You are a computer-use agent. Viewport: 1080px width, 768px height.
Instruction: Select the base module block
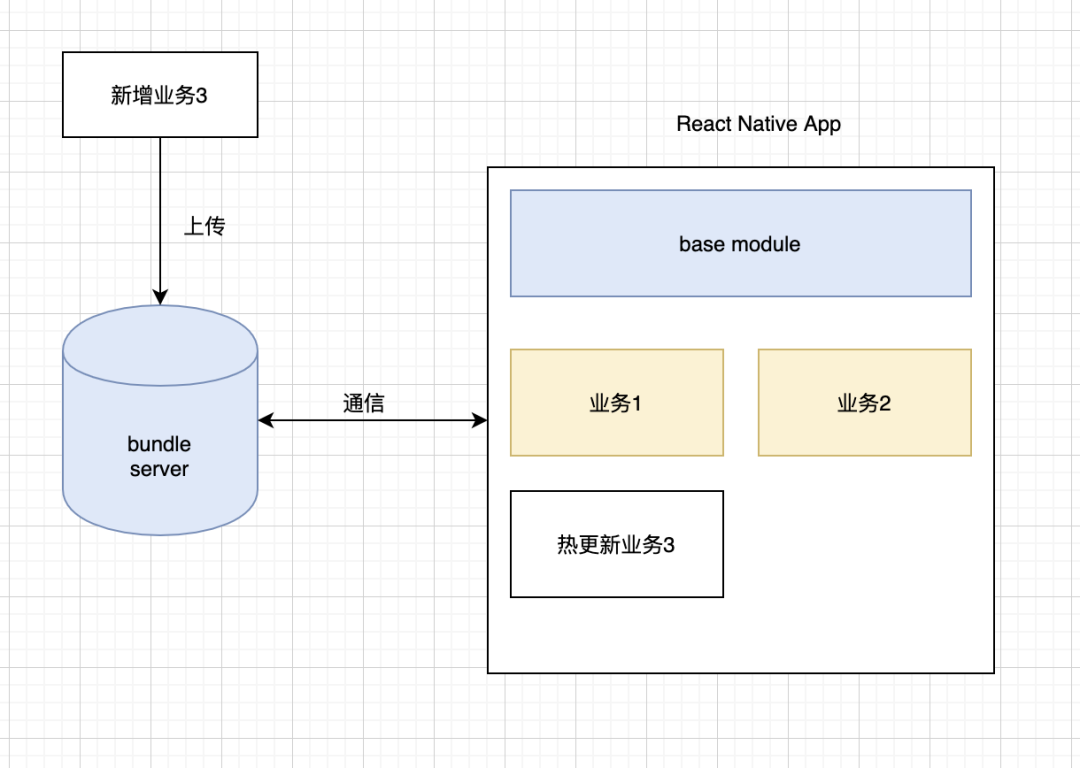tap(740, 243)
